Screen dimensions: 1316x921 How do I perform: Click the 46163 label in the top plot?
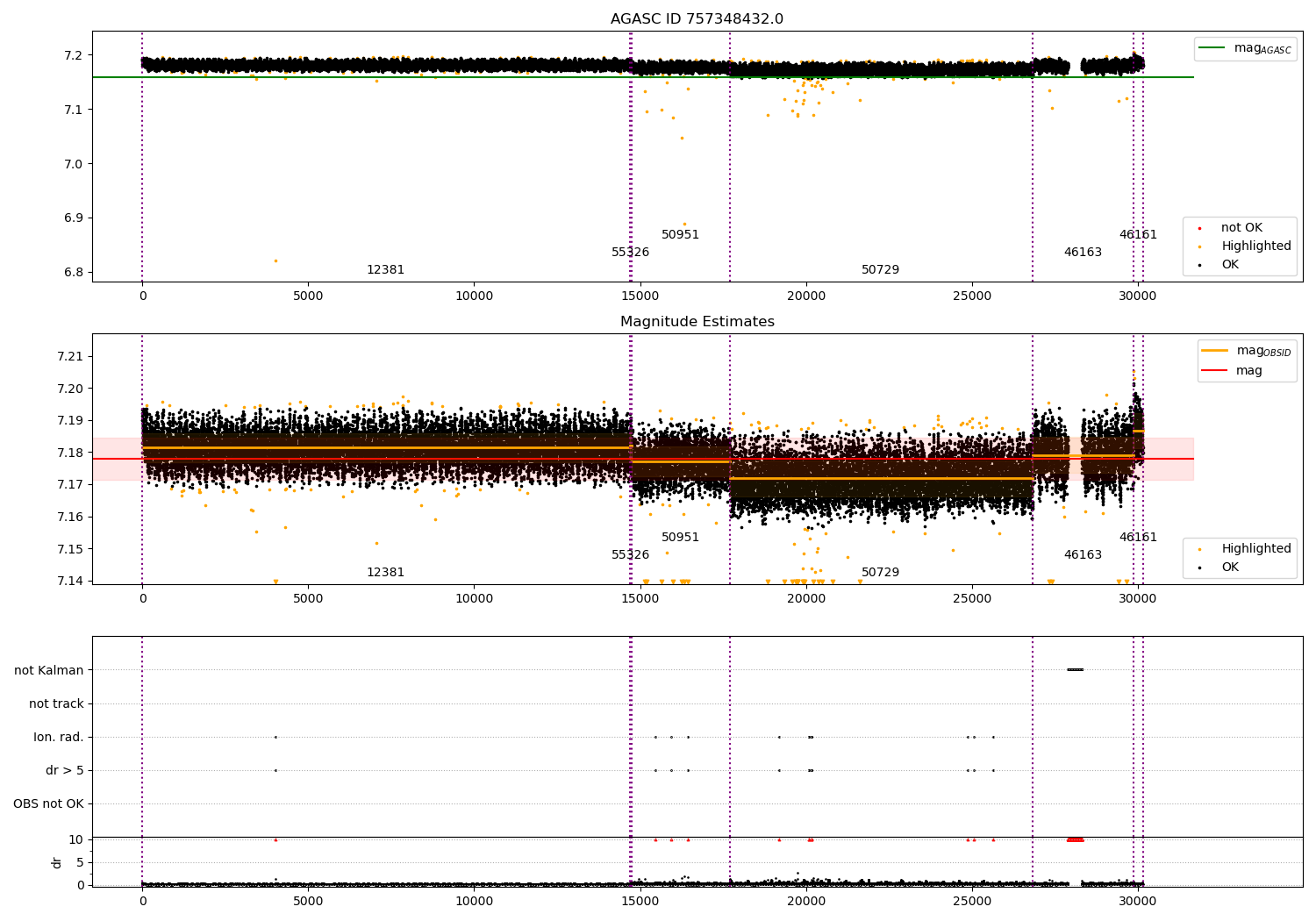coord(1083,253)
